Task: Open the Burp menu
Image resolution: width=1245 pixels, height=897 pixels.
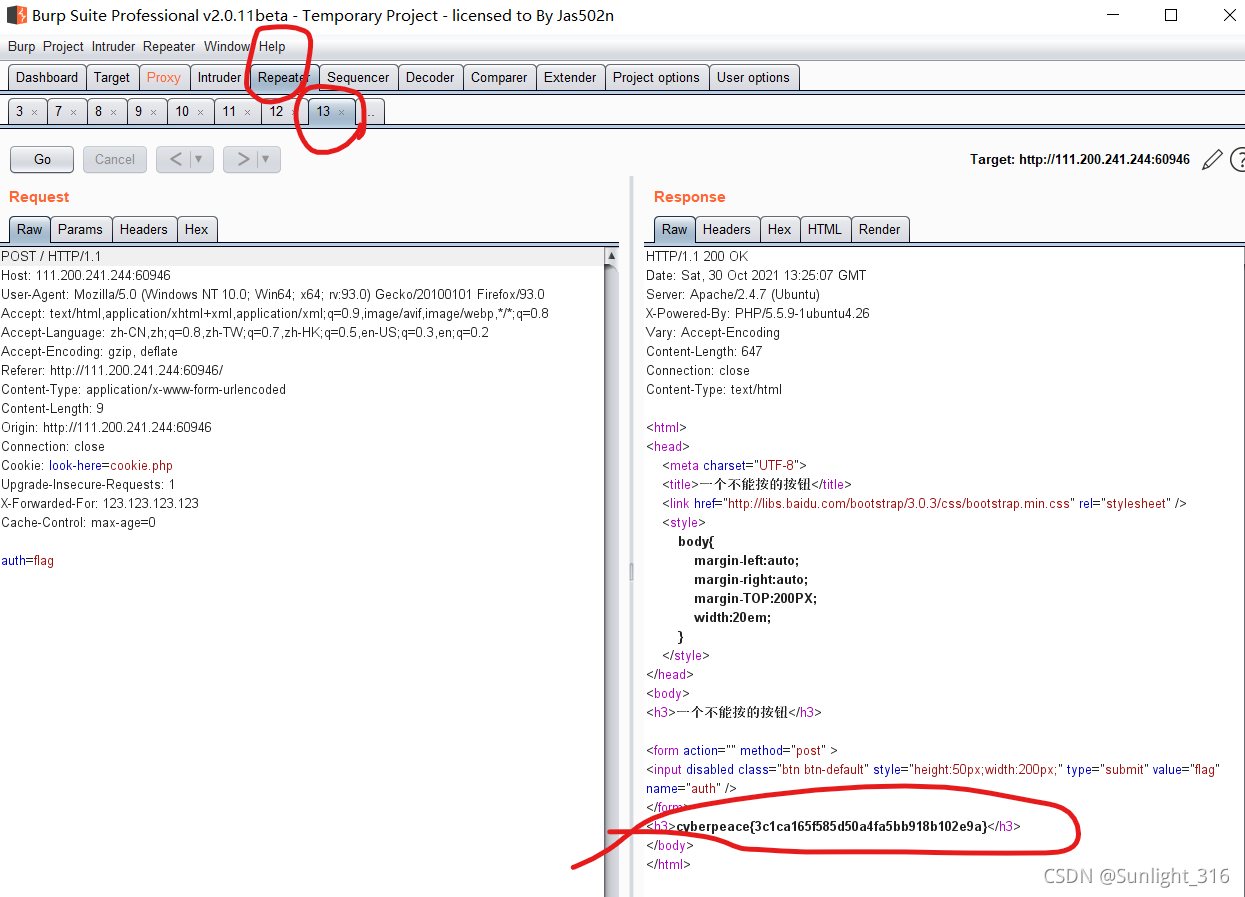Action: tap(21, 46)
